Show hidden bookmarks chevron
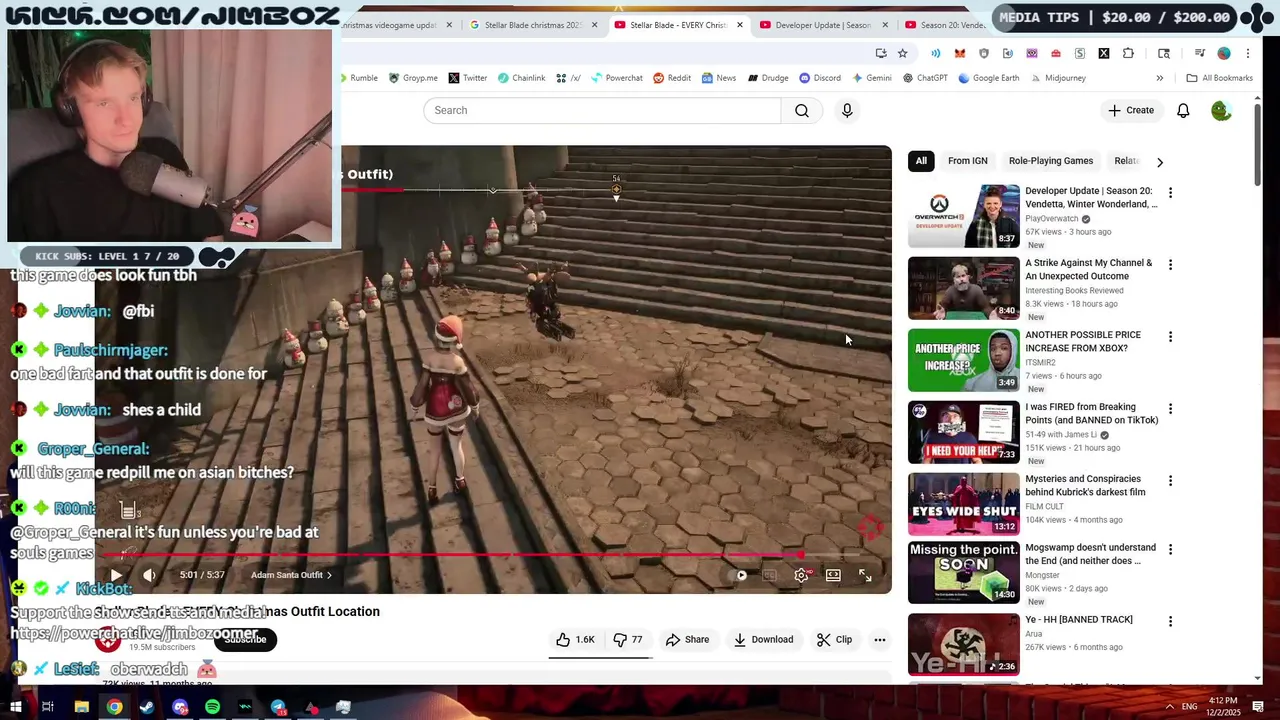 [1160, 78]
